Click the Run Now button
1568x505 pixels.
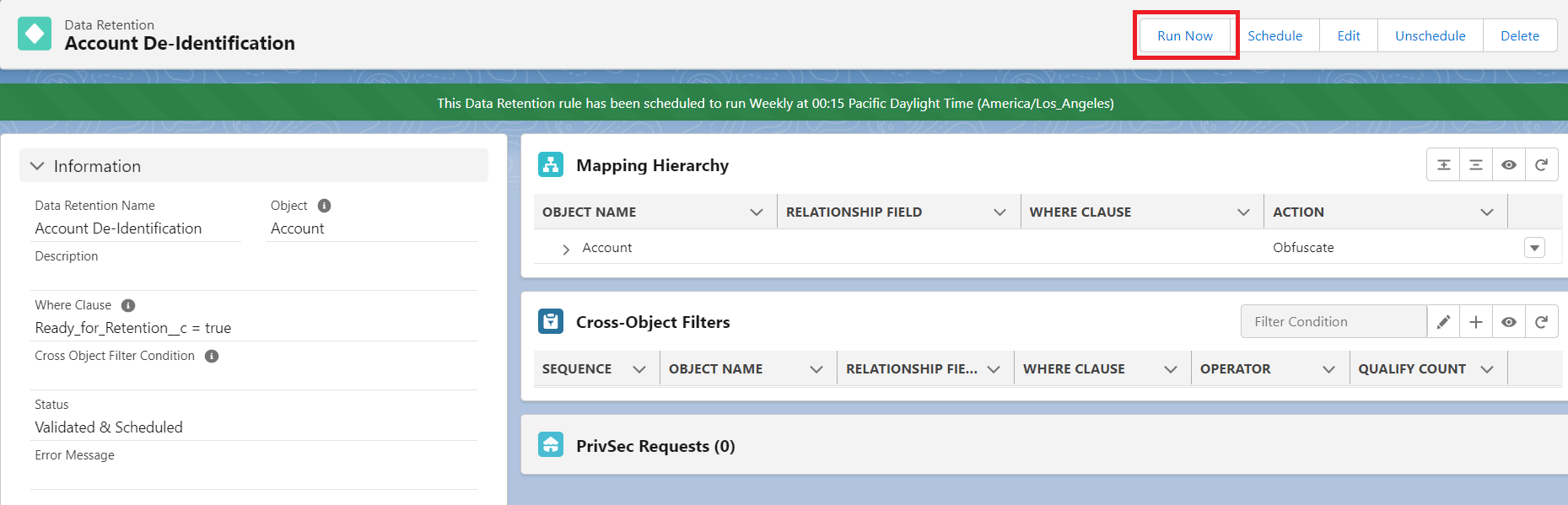(1184, 35)
